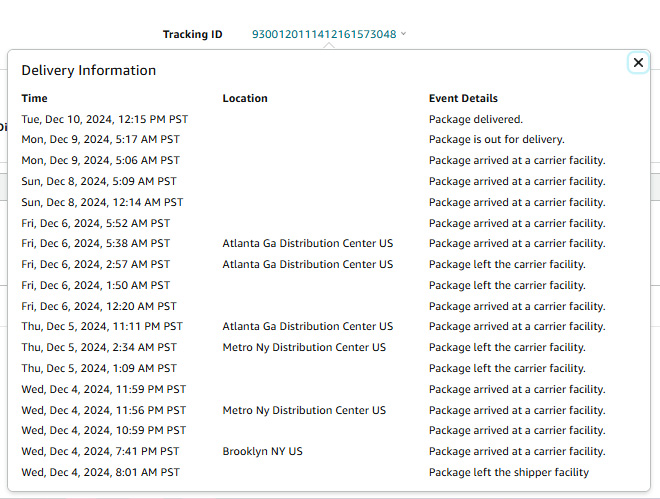Click the Tracking ID label
The height and width of the screenshot is (499, 660).
click(193, 34)
